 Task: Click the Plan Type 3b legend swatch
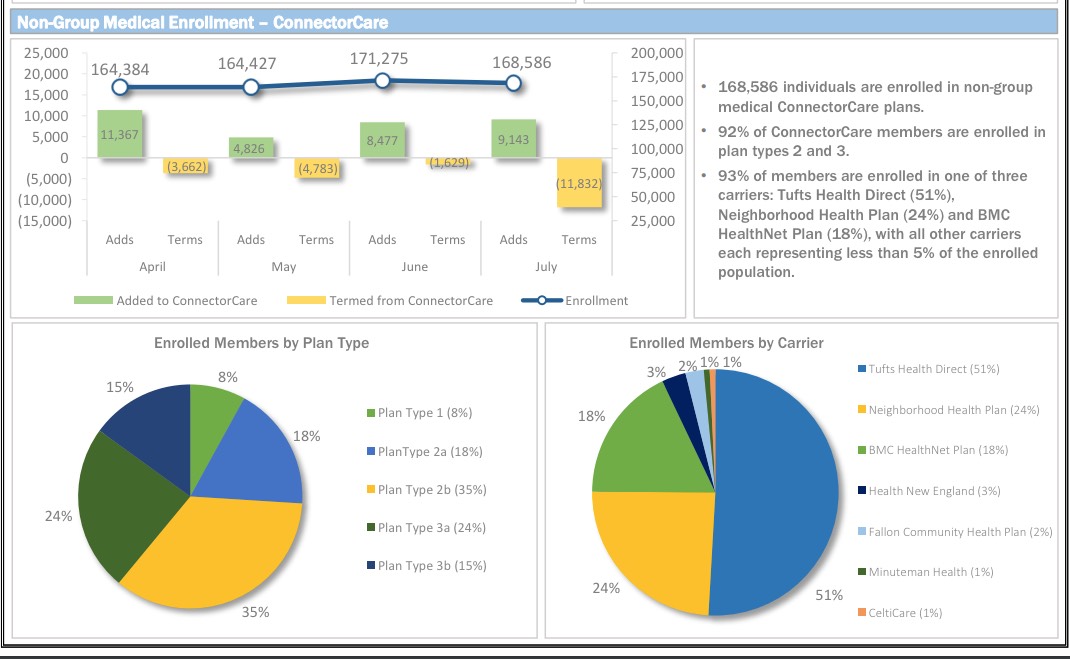click(370, 566)
